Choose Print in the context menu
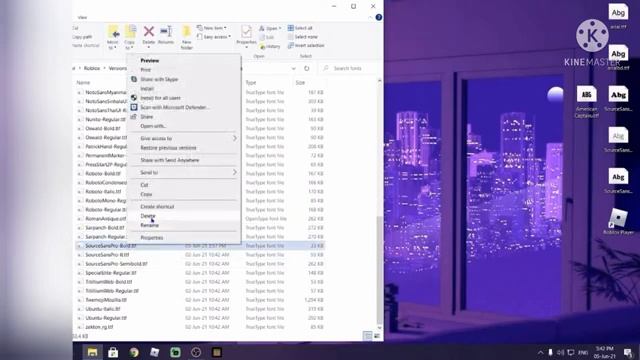The image size is (640, 360). pos(146,70)
